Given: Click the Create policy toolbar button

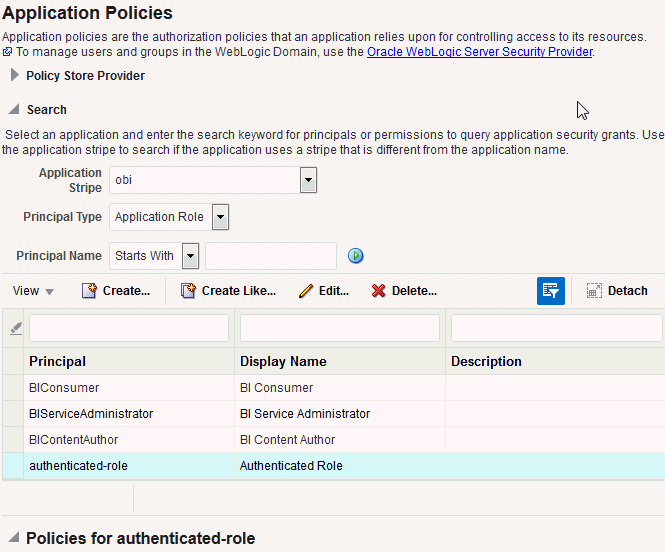Looking at the screenshot, I should click(116, 291).
